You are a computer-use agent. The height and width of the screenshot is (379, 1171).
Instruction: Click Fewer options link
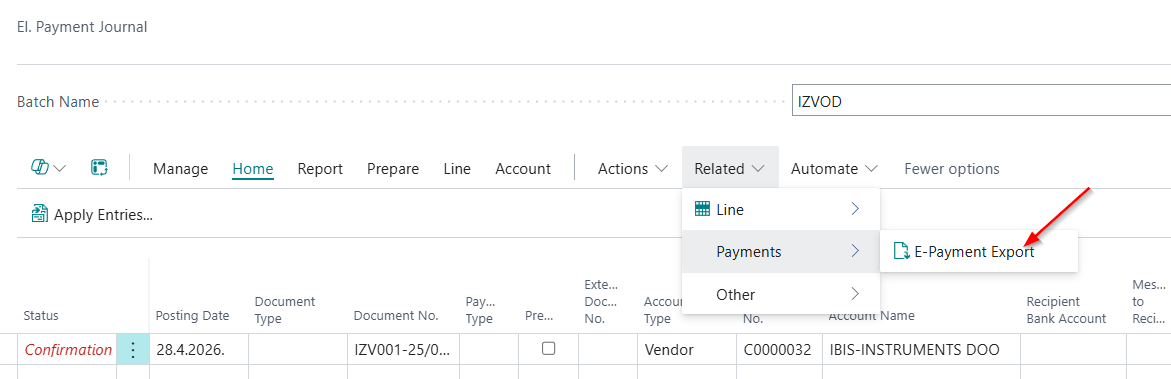(x=951, y=169)
